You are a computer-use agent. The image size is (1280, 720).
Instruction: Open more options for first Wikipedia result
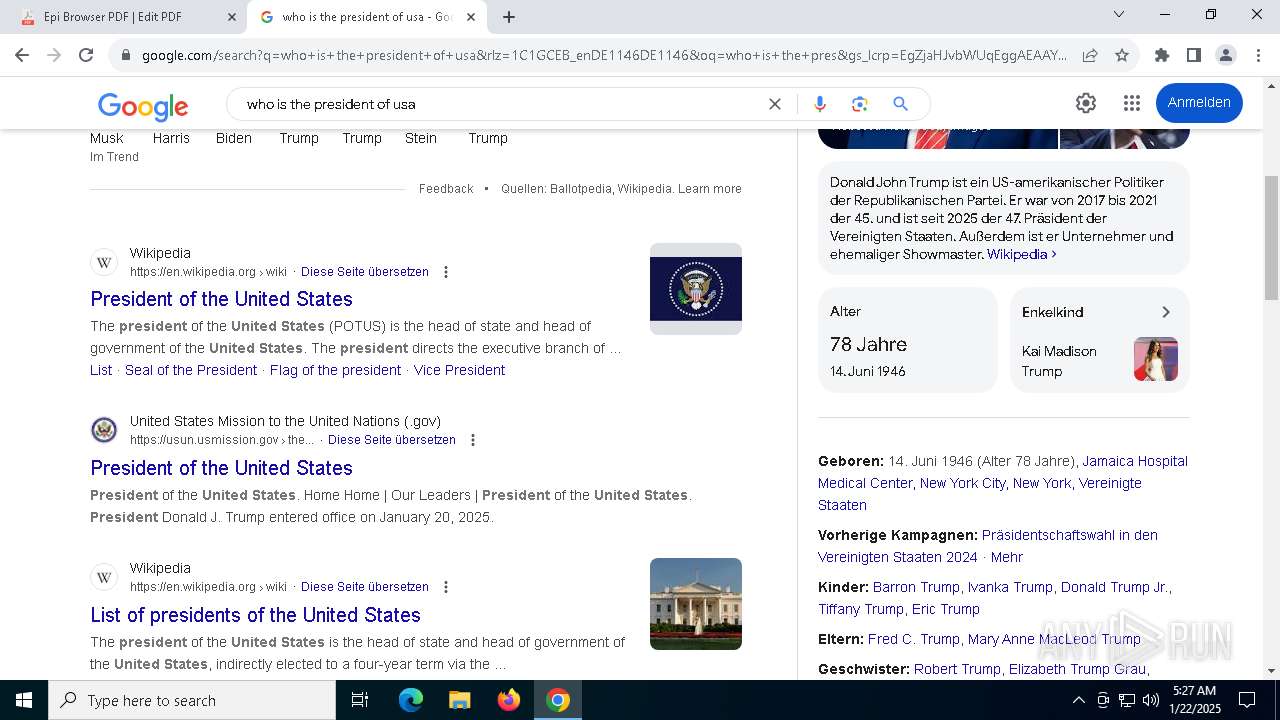point(446,272)
